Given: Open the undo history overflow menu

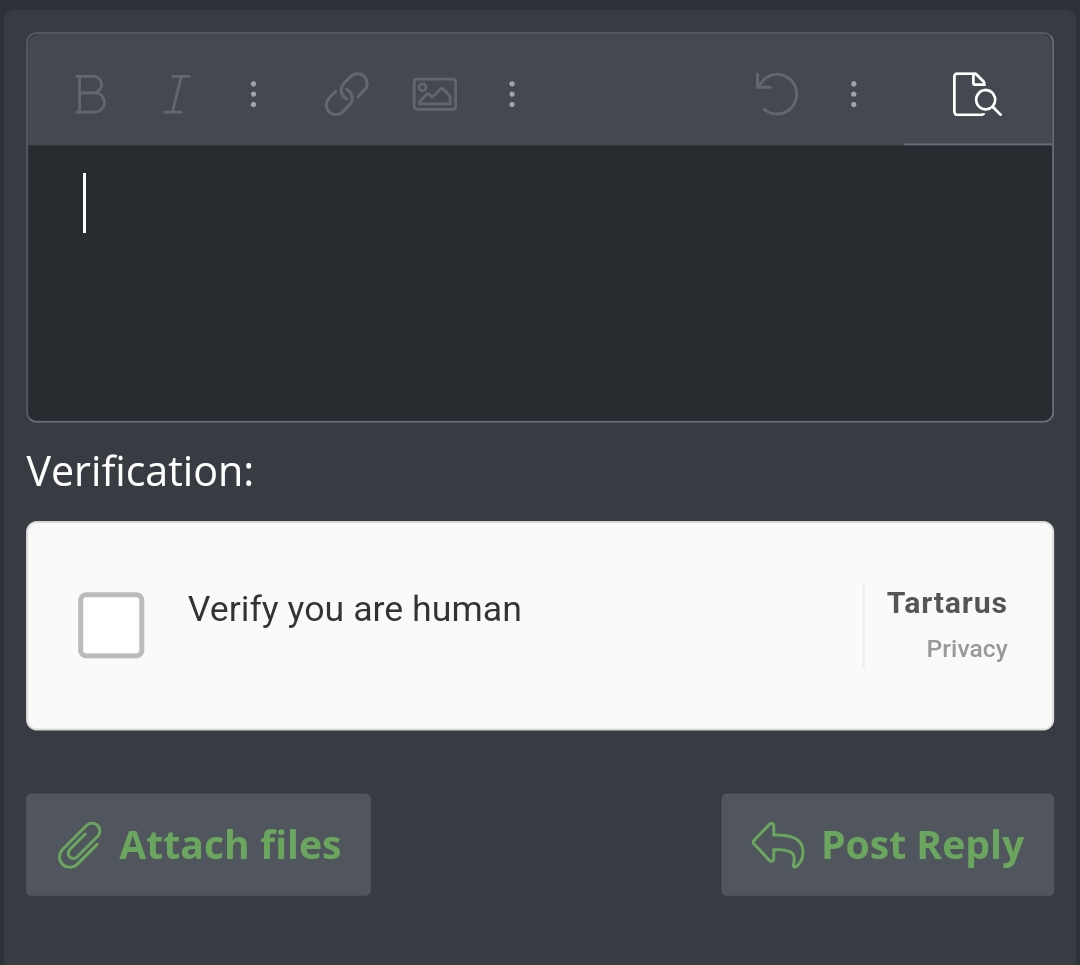Looking at the screenshot, I should tap(853, 95).
